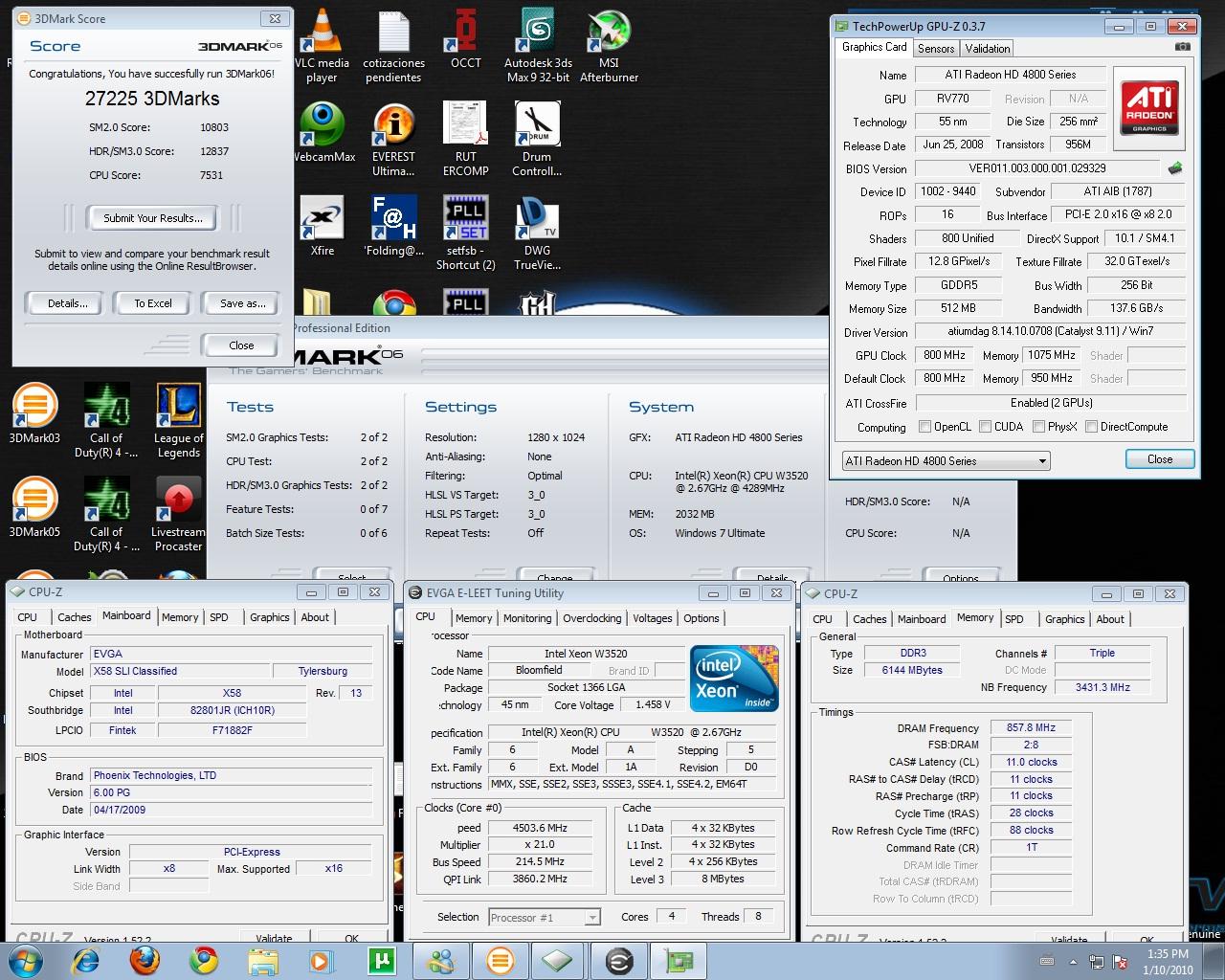The width and height of the screenshot is (1225, 980).
Task: Switch to Validation tab in GPU-Z
Action: click(987, 49)
